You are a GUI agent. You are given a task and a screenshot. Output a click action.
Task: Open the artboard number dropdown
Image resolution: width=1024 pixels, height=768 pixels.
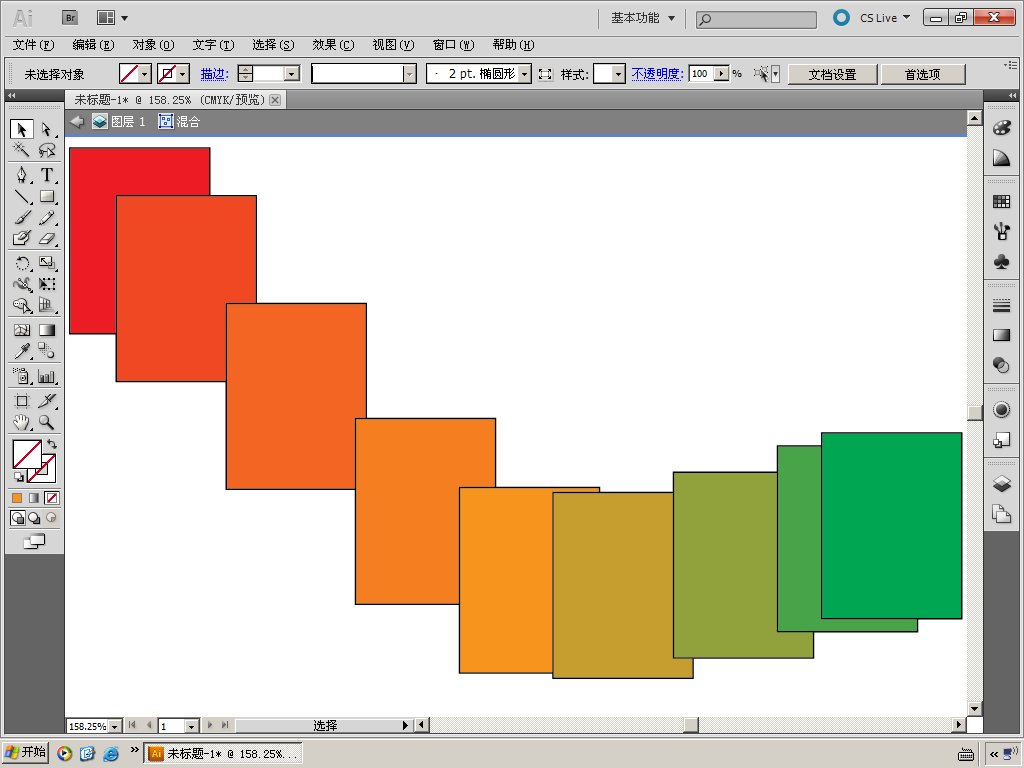point(191,726)
